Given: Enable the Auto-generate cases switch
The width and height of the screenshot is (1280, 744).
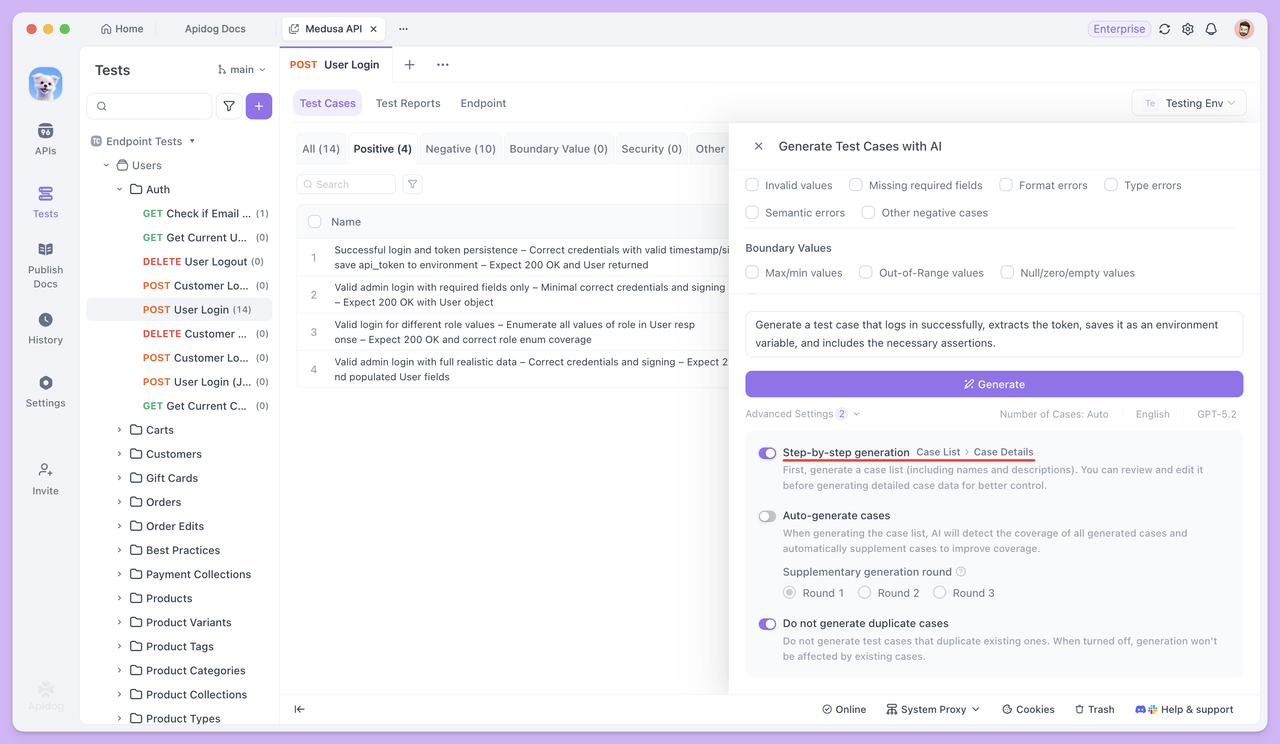Looking at the screenshot, I should coord(767,516).
